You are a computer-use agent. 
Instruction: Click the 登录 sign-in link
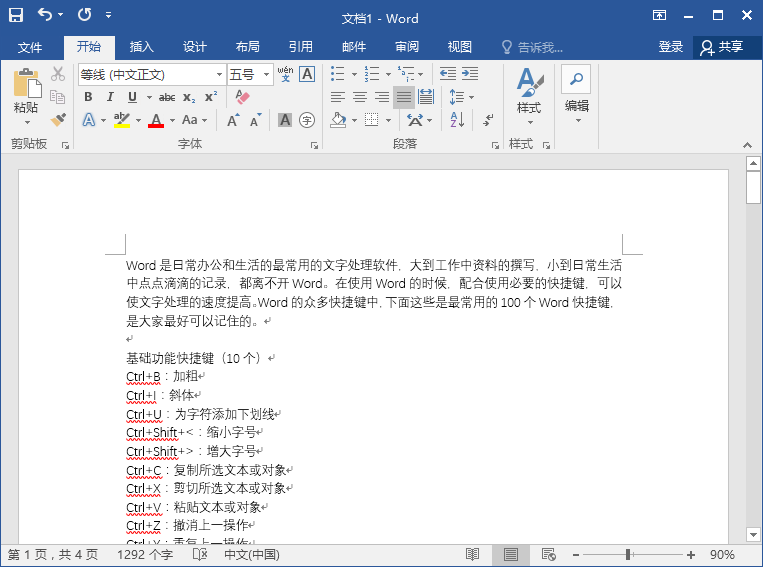click(671, 47)
